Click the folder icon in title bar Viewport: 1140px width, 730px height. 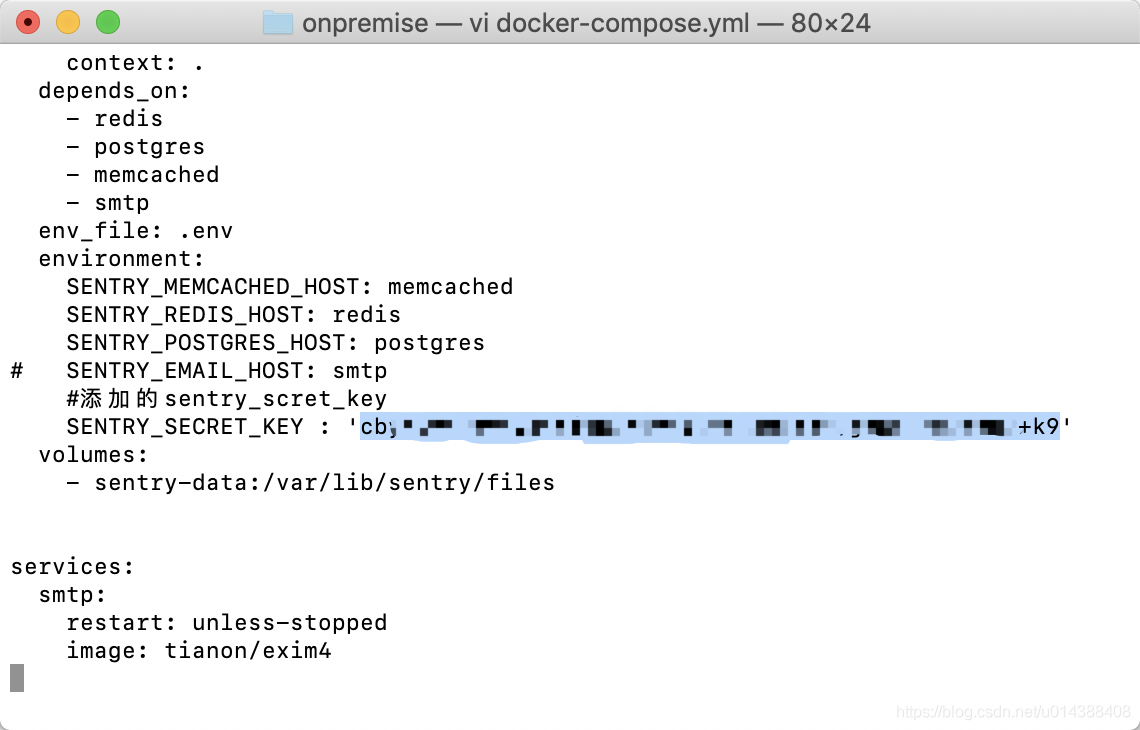pyautogui.click(x=277, y=23)
